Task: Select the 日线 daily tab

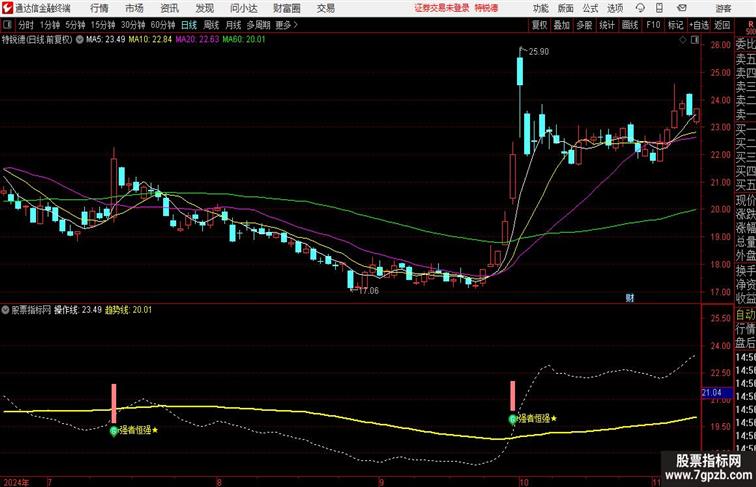Action: tap(189, 25)
